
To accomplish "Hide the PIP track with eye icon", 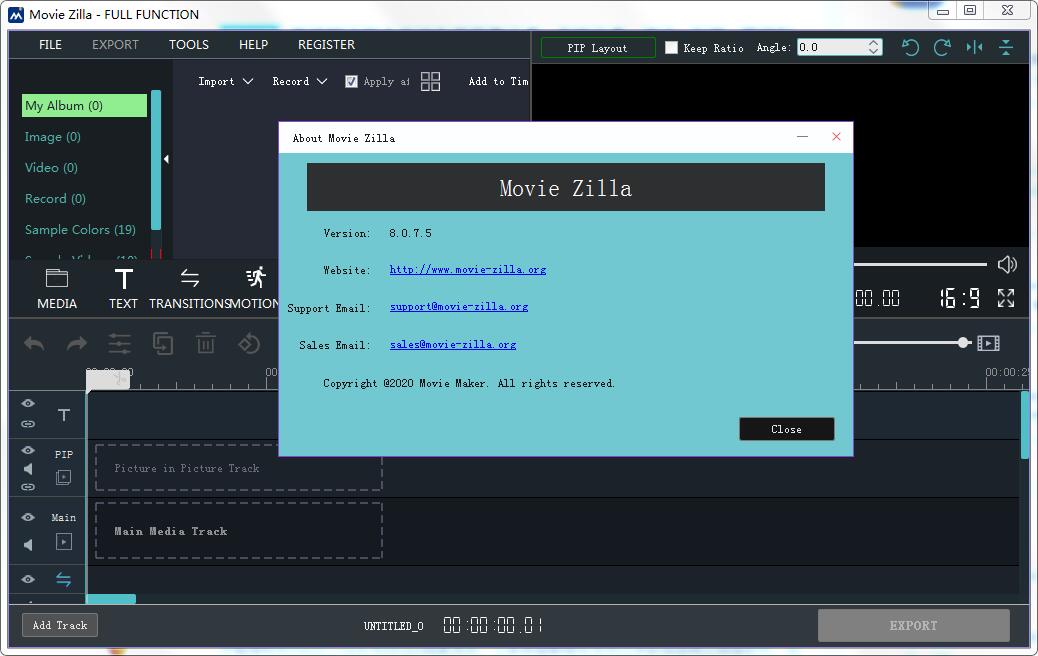I will (x=28, y=450).
